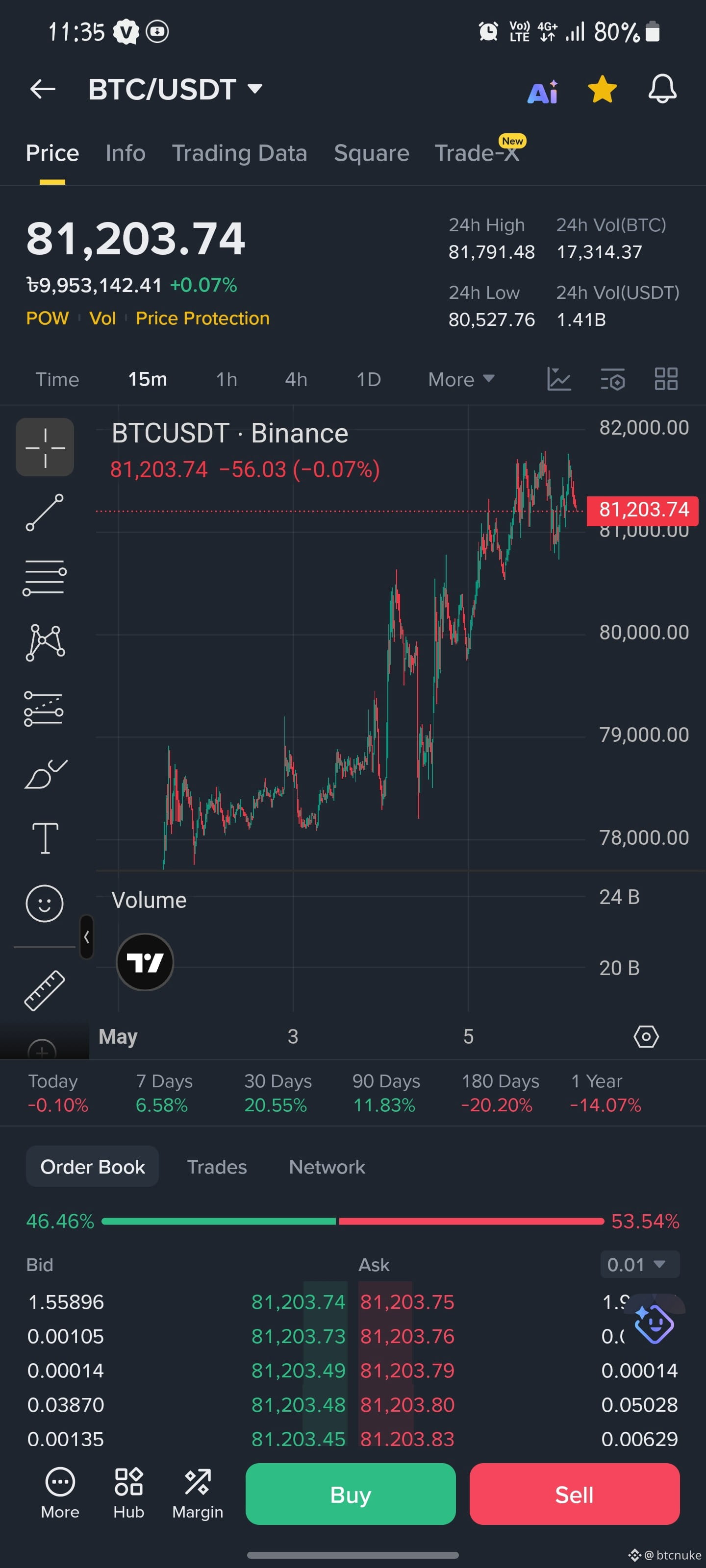Select the forecast/projection tool
The height and width of the screenshot is (1568, 706).
click(44, 709)
